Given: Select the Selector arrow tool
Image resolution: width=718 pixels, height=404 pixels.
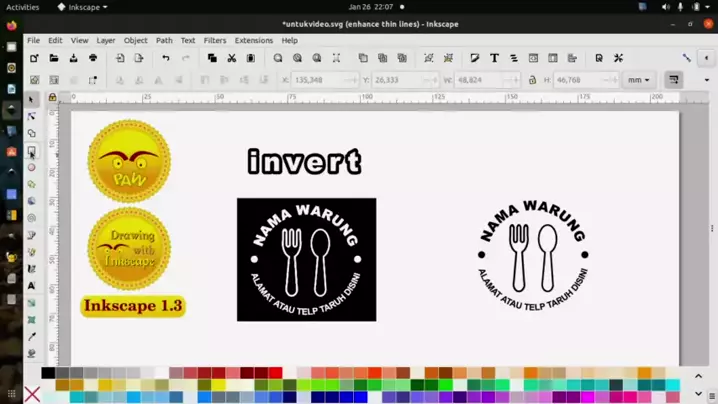Looking at the screenshot, I should 31,99.
